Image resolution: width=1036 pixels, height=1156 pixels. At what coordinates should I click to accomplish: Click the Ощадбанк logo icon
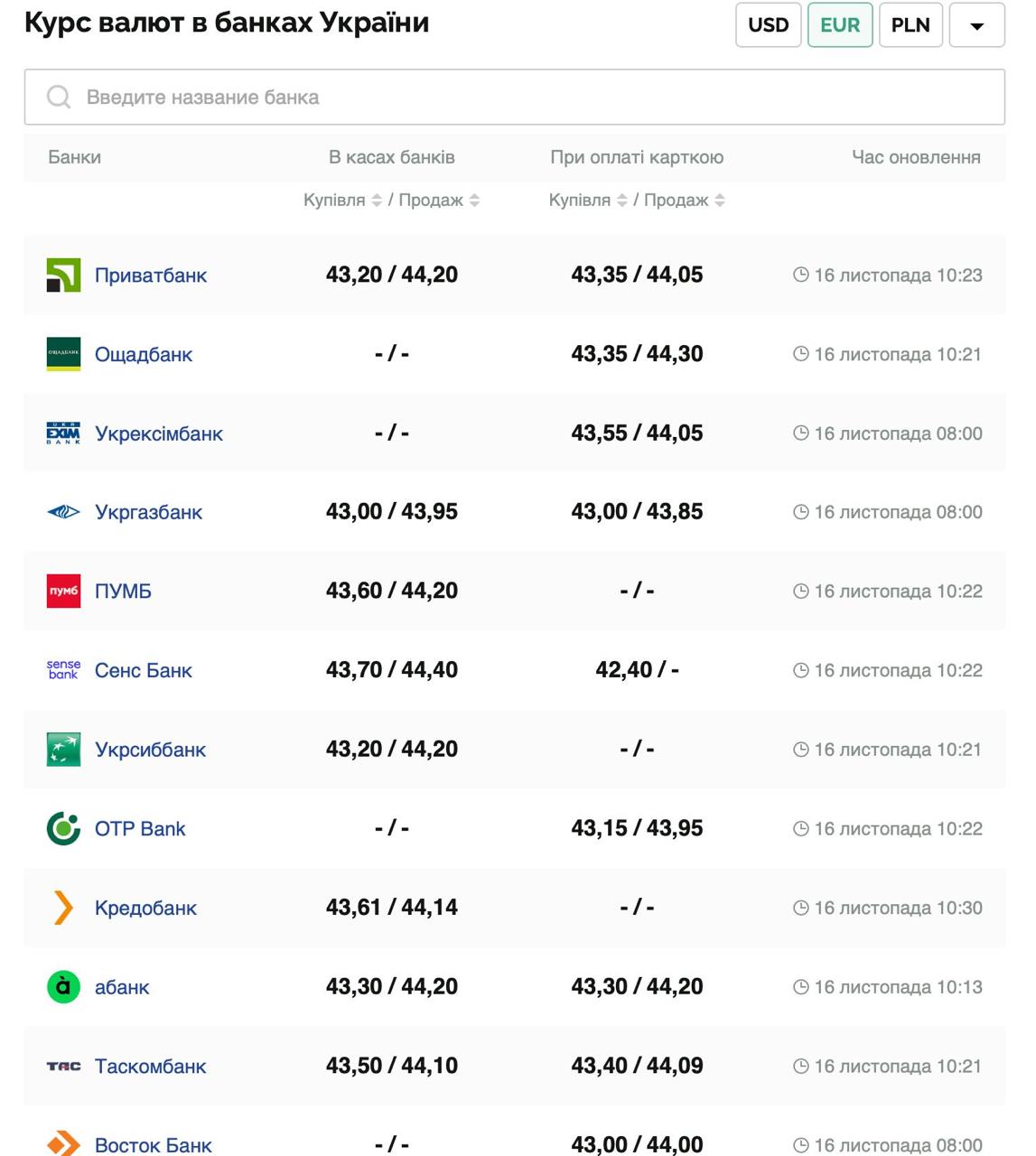click(63, 354)
